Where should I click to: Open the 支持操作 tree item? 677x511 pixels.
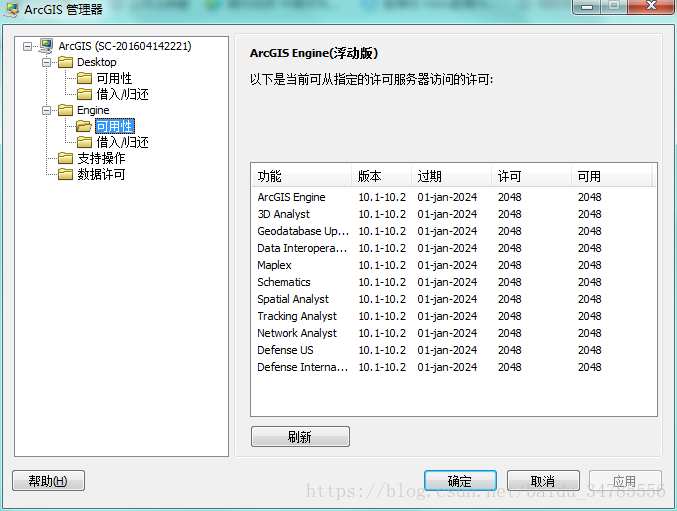(101, 158)
